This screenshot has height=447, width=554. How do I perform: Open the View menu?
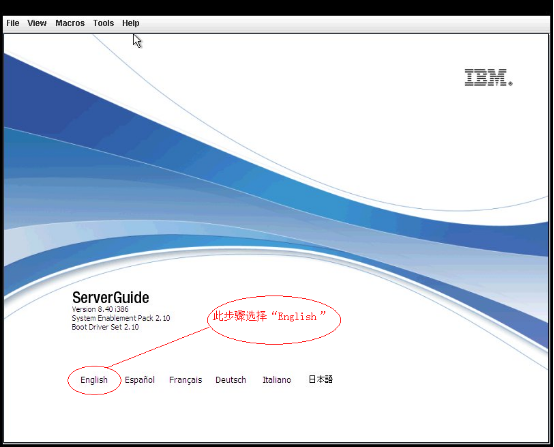point(37,23)
